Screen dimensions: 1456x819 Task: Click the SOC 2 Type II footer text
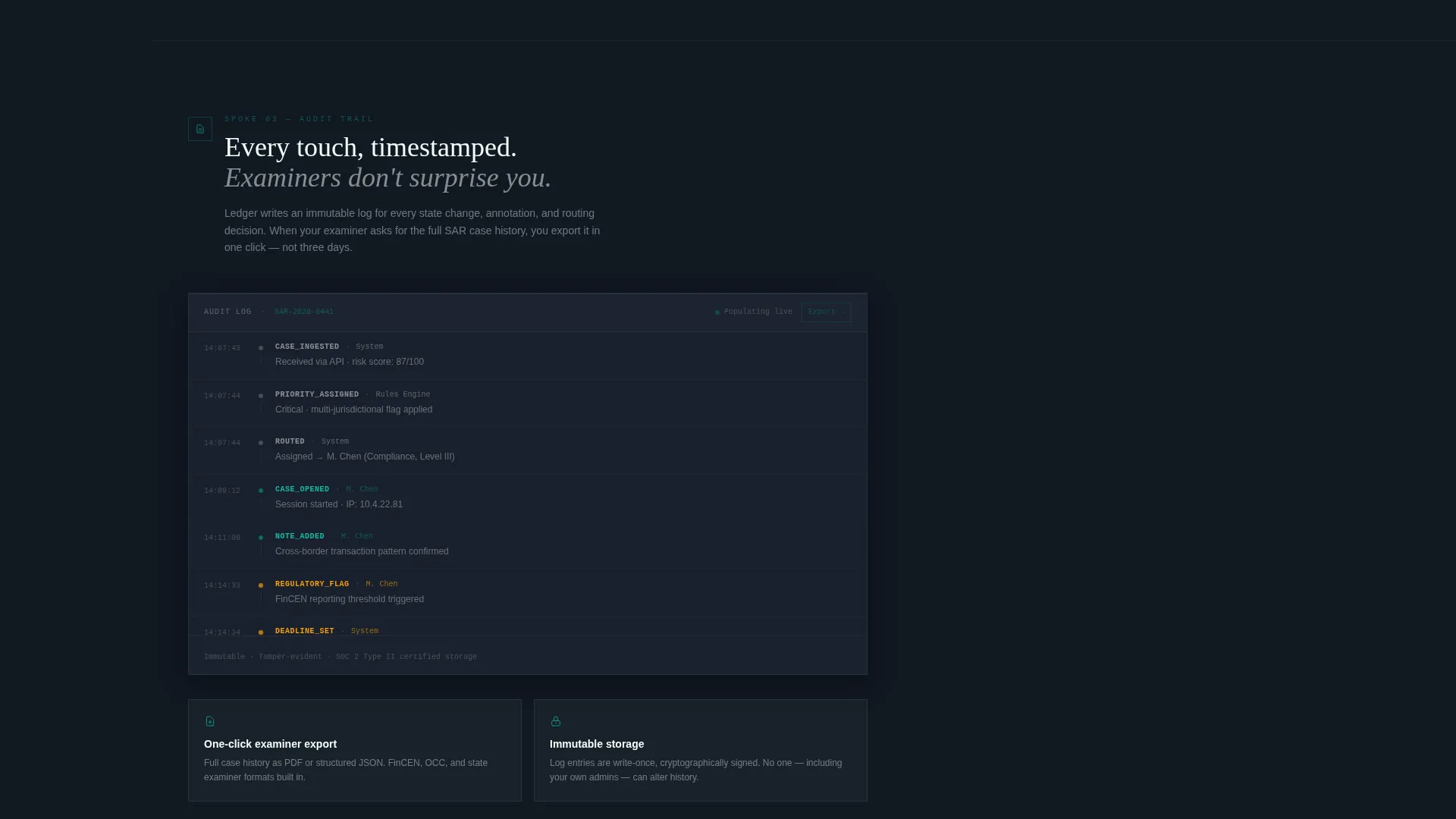tap(406, 657)
